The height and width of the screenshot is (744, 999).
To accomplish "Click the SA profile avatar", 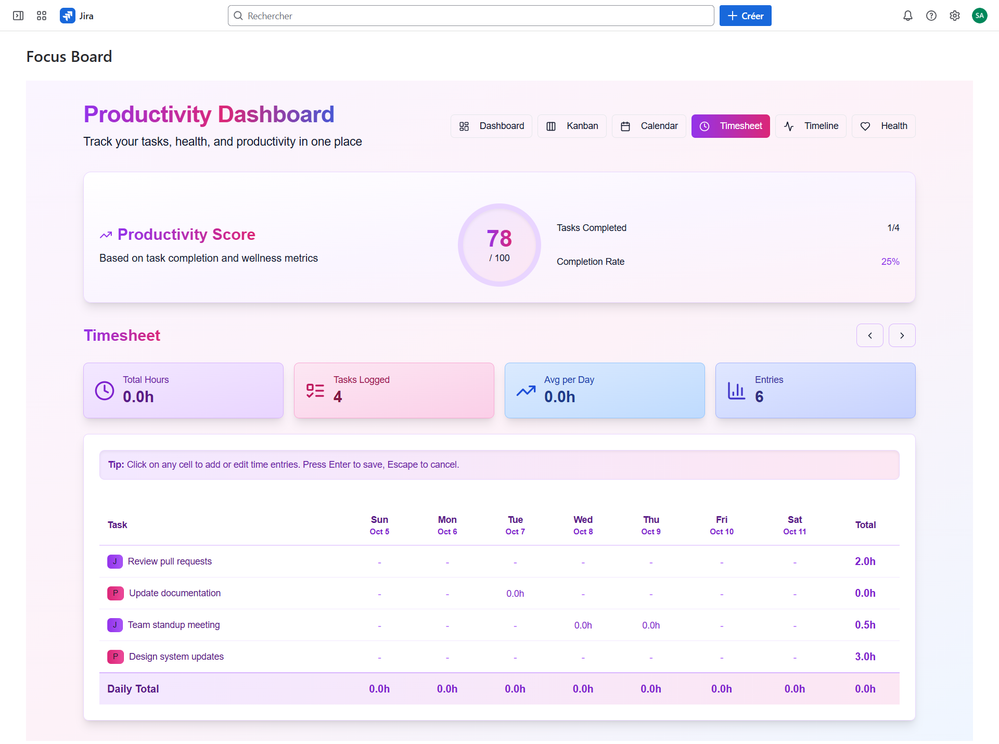I will tap(979, 15).
